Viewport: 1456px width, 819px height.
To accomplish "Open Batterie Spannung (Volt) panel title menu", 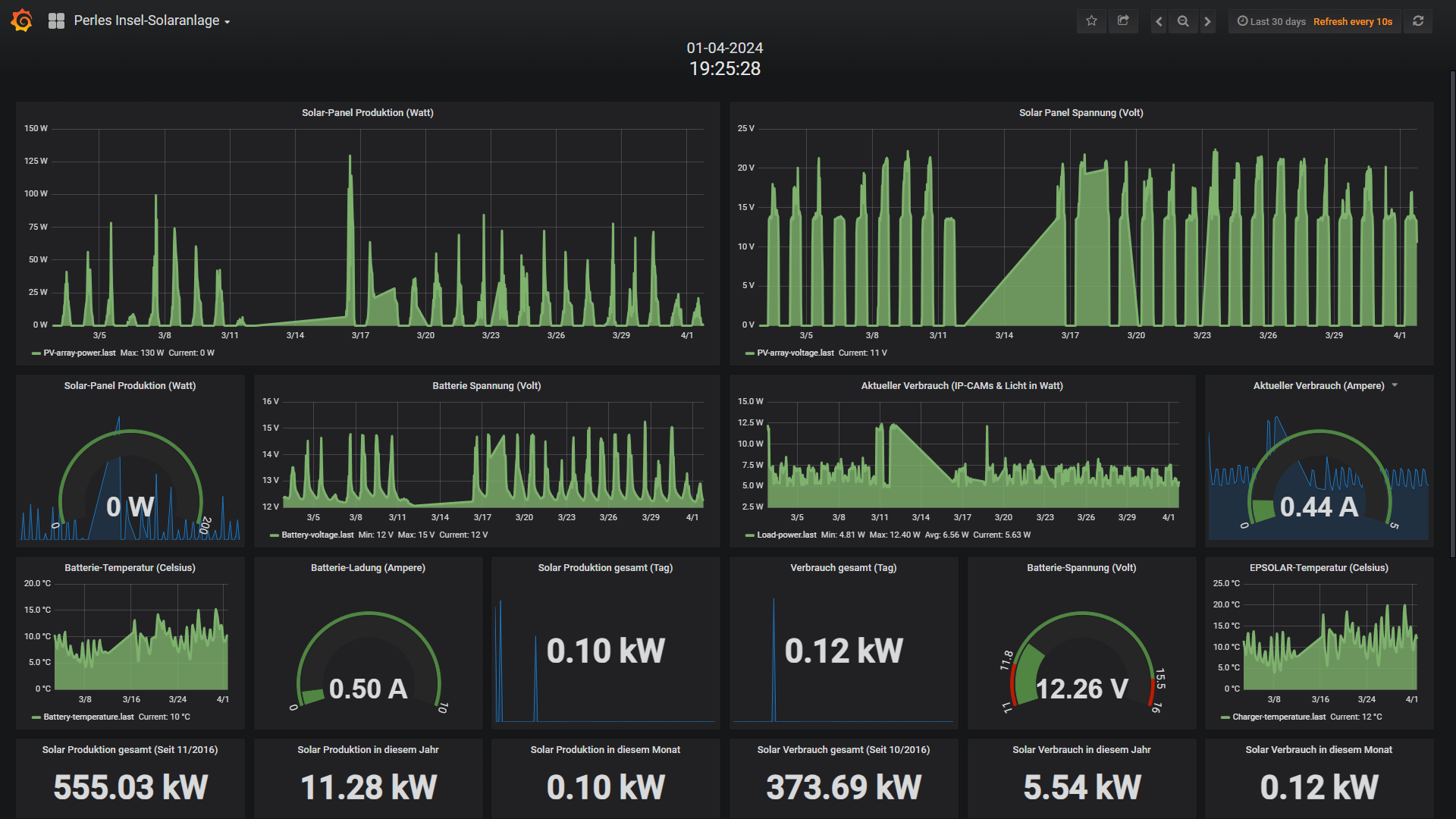I will [486, 385].
